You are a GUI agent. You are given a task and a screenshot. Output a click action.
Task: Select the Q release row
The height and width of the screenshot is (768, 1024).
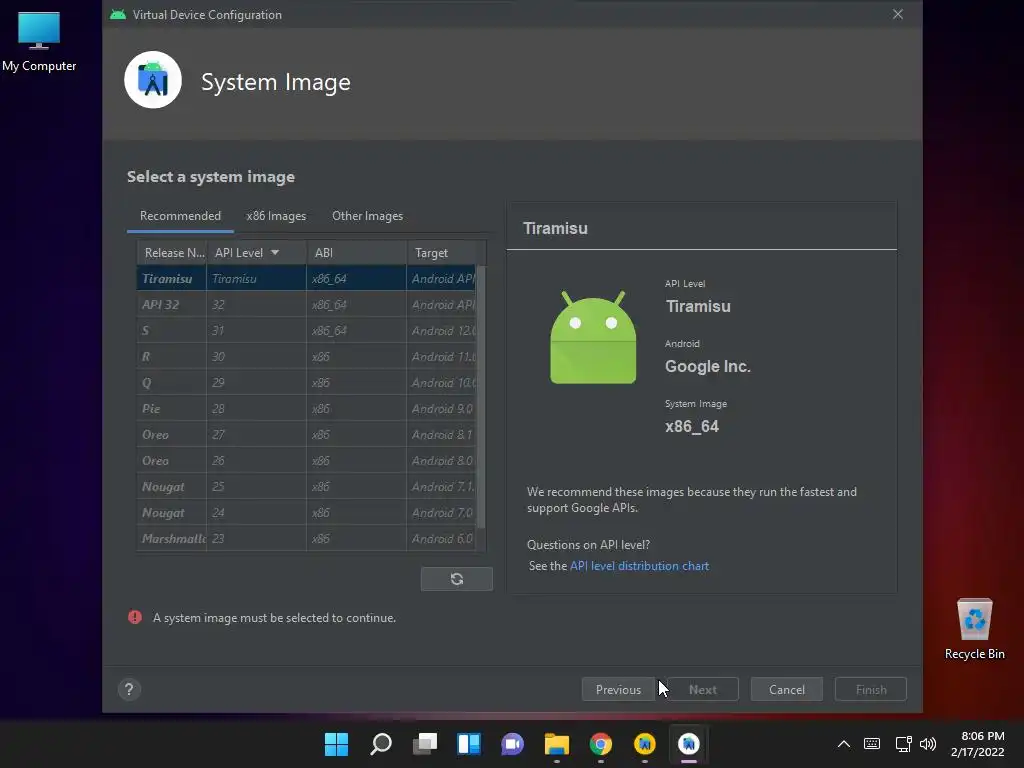pos(306,383)
